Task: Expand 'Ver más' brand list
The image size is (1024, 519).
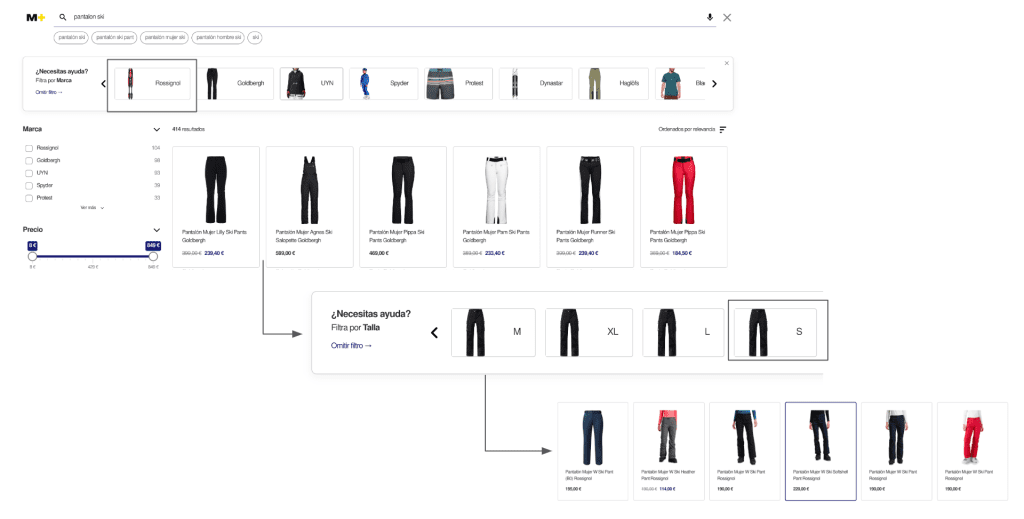Action: 92,208
